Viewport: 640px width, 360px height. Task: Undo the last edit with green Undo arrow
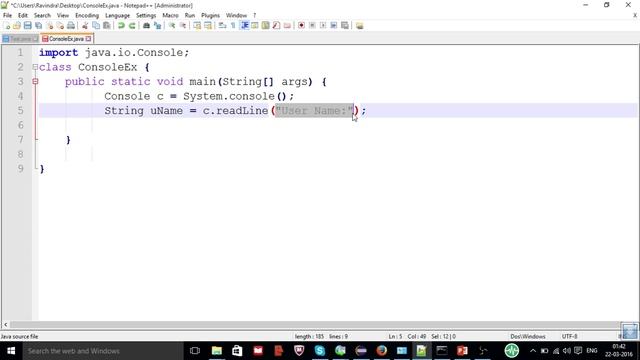[x=121, y=26]
